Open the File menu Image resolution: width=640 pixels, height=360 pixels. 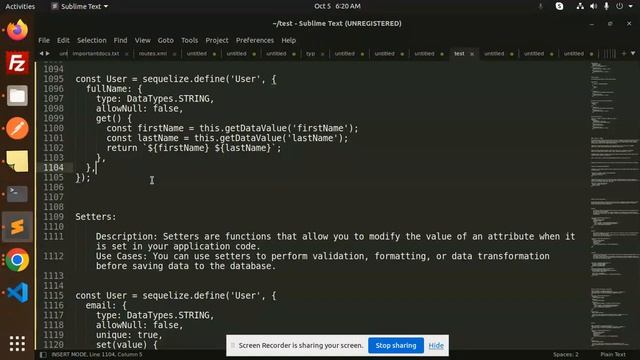coord(44,40)
